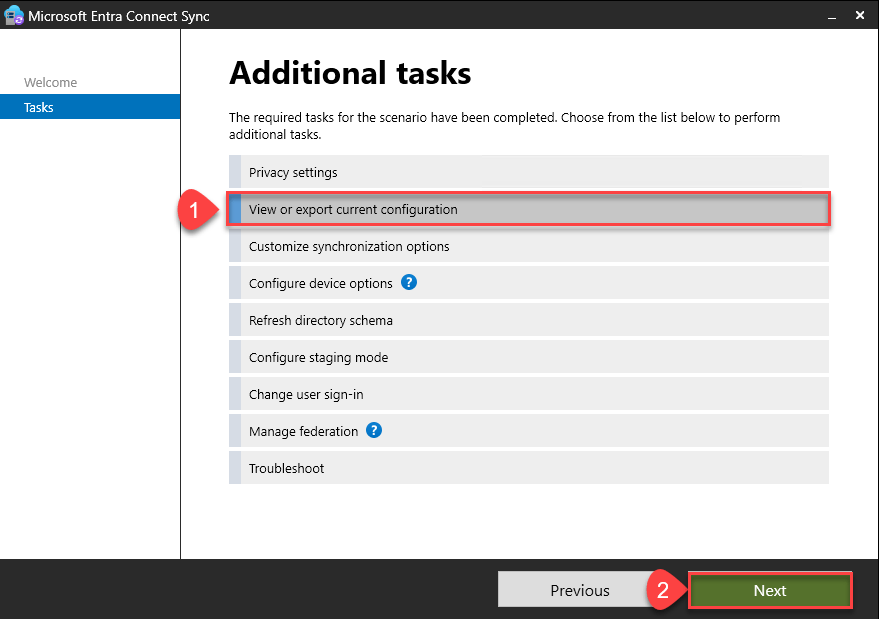Close the Entra Connect Sync wizard
Screen dimensions: 879x619
(859, 16)
